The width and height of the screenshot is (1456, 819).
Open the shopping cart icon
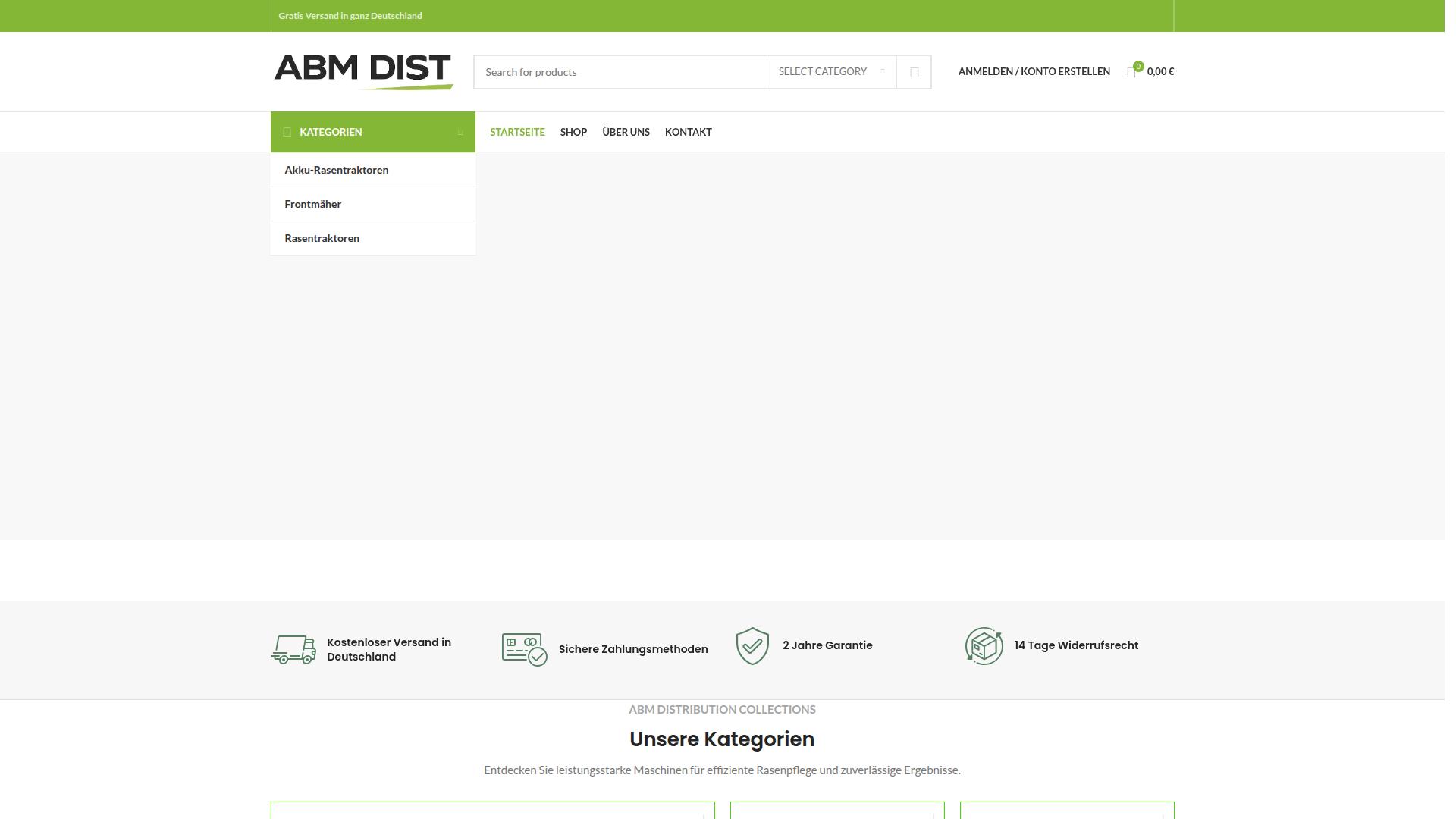coord(1131,72)
